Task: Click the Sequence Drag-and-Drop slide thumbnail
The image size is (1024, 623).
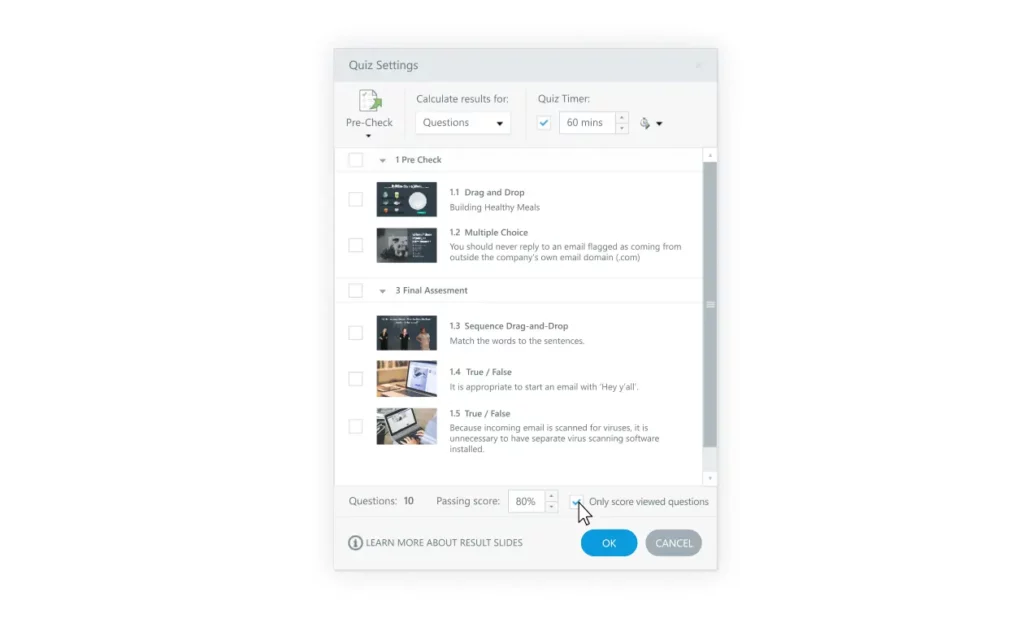Action: [x=406, y=333]
